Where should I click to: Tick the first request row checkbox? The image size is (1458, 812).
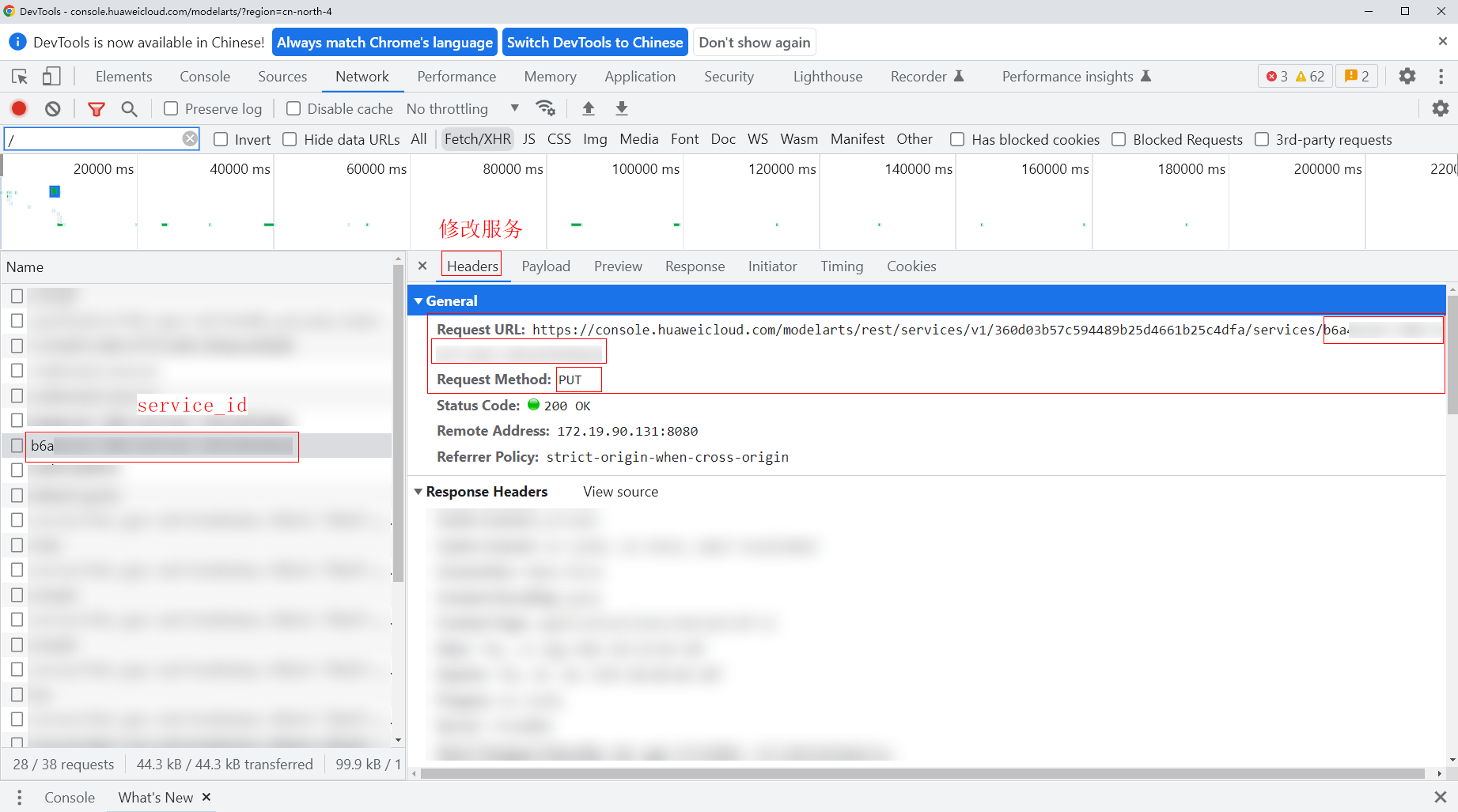coord(17,296)
